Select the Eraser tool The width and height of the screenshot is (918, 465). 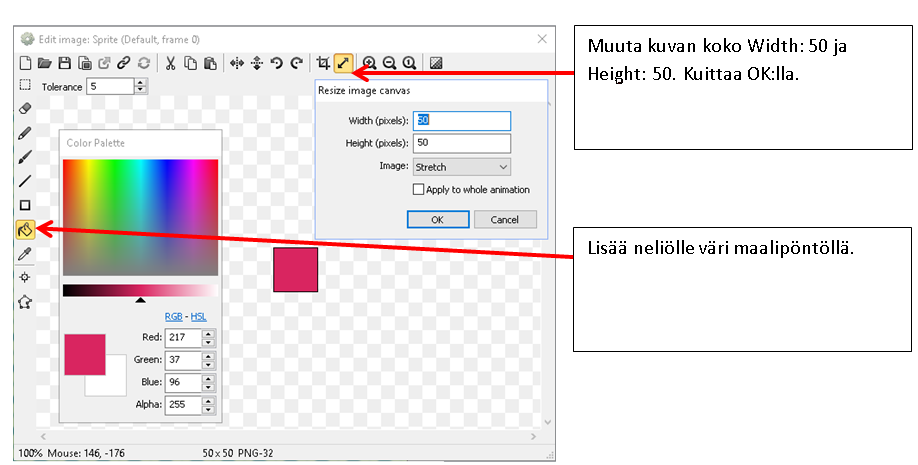click(26, 108)
